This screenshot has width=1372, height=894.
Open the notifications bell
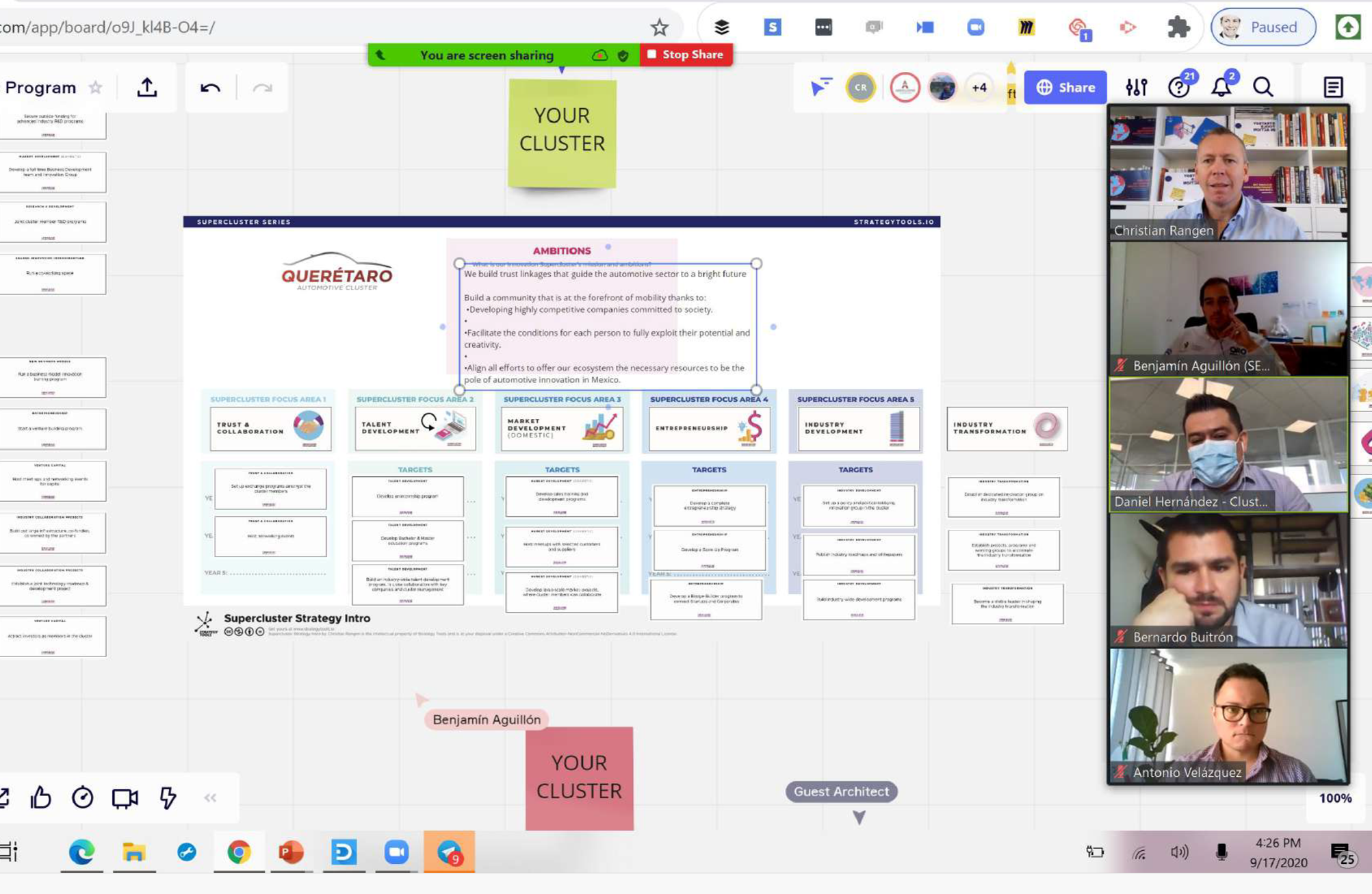1221,88
